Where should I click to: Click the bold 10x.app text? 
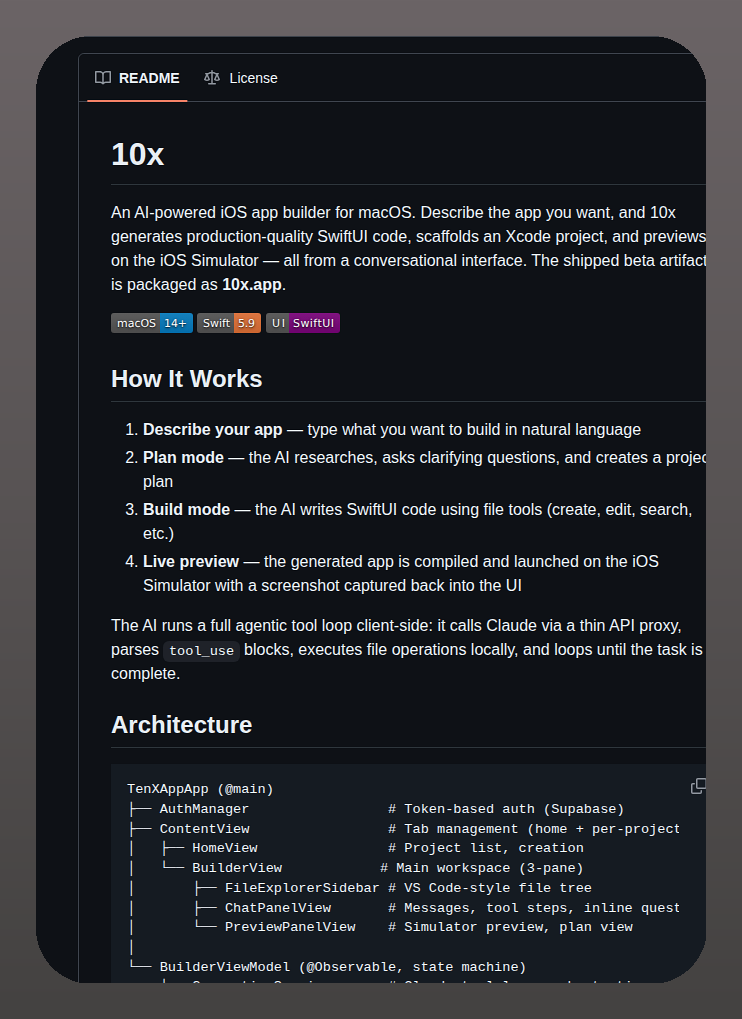(252, 285)
